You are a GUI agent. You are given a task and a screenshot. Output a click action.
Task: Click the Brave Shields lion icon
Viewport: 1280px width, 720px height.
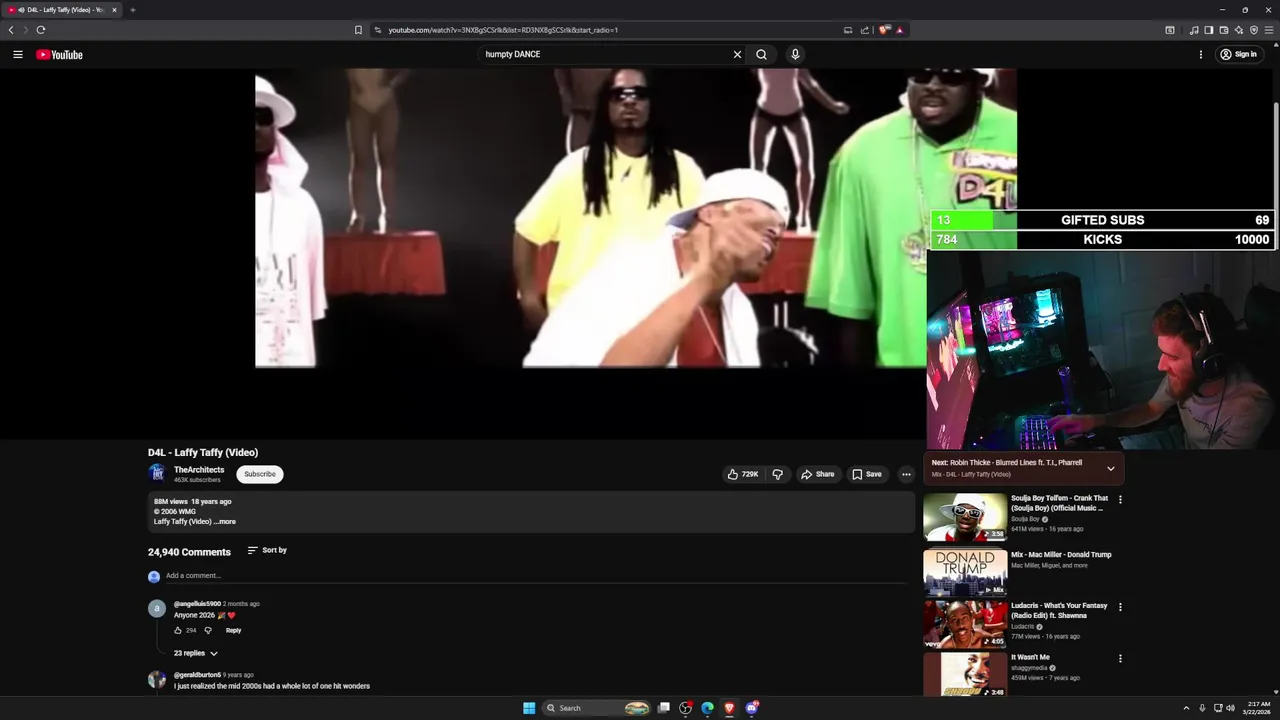tap(884, 30)
